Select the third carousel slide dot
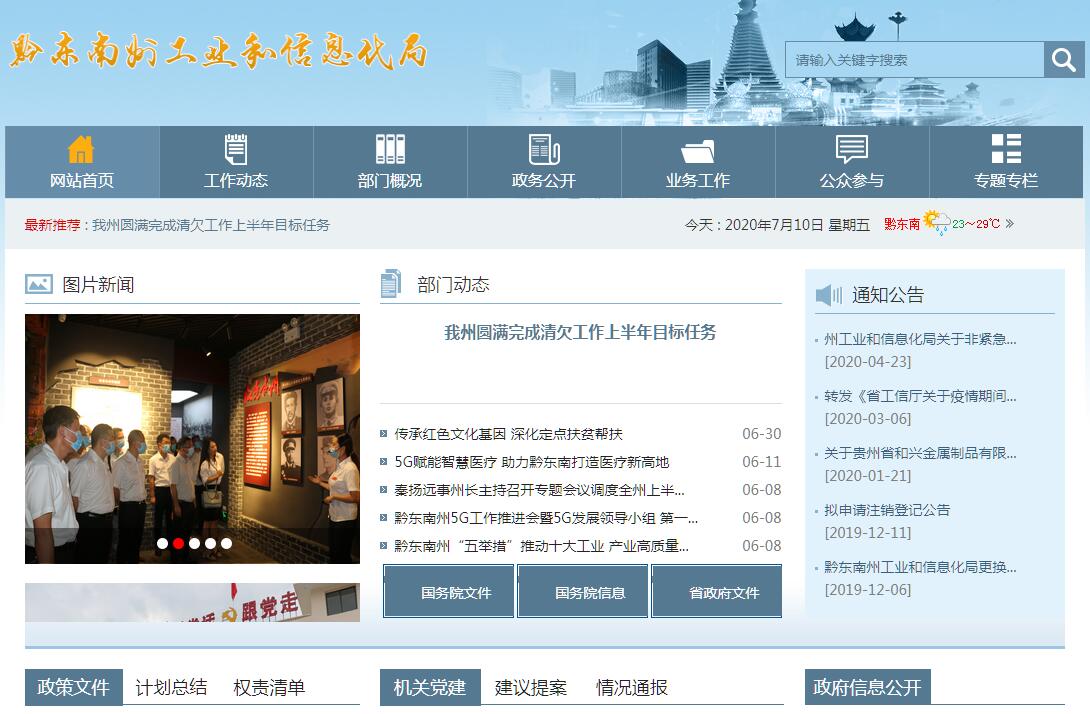The height and width of the screenshot is (714, 1090). point(194,544)
